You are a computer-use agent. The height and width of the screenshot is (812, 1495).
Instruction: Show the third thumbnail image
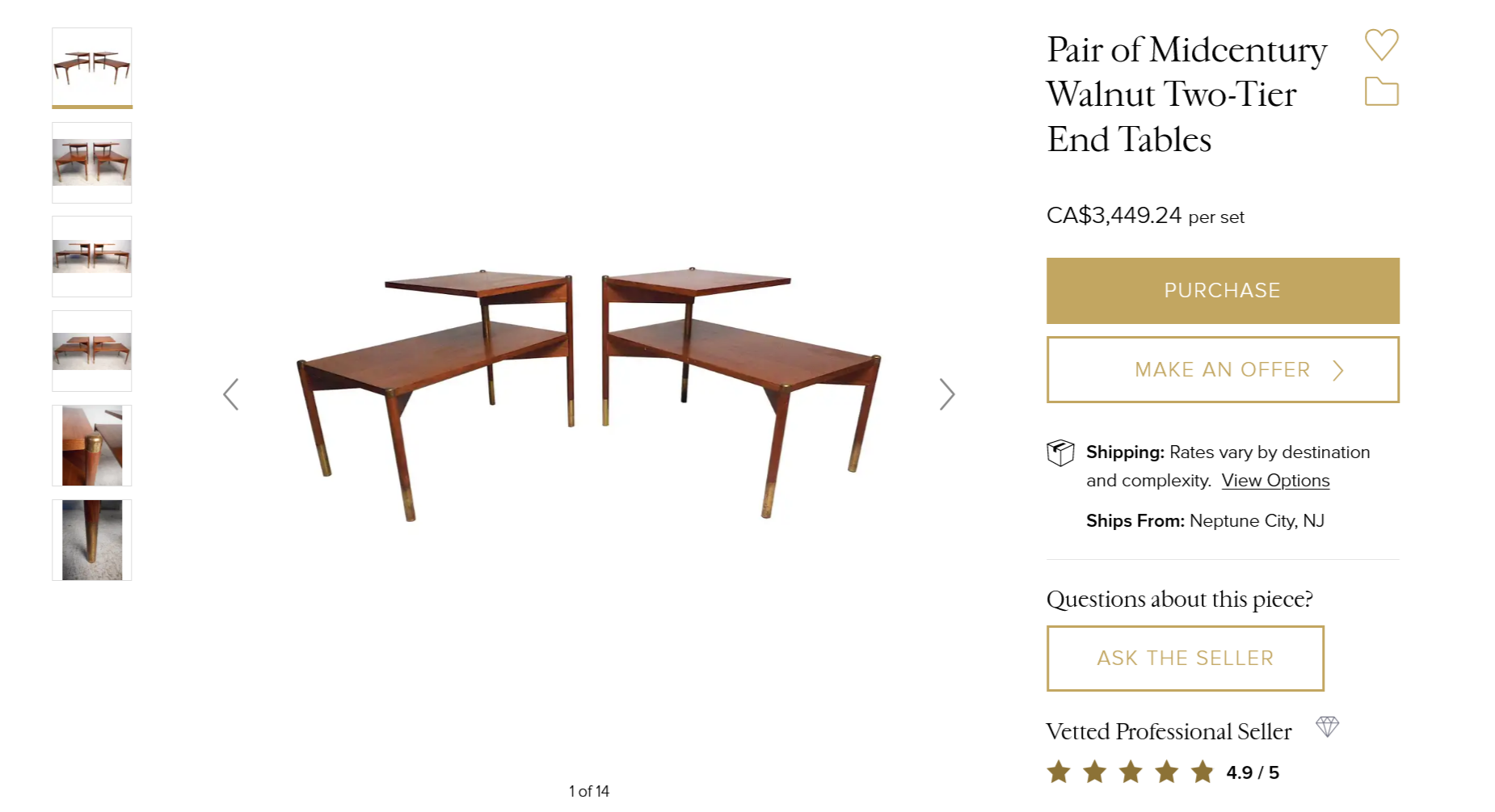click(92, 256)
